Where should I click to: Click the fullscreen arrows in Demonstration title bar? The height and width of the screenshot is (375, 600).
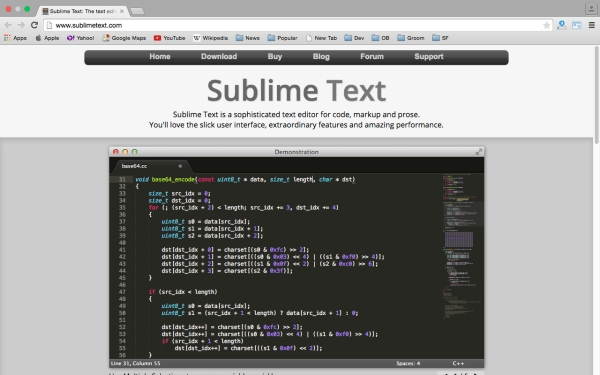479,152
